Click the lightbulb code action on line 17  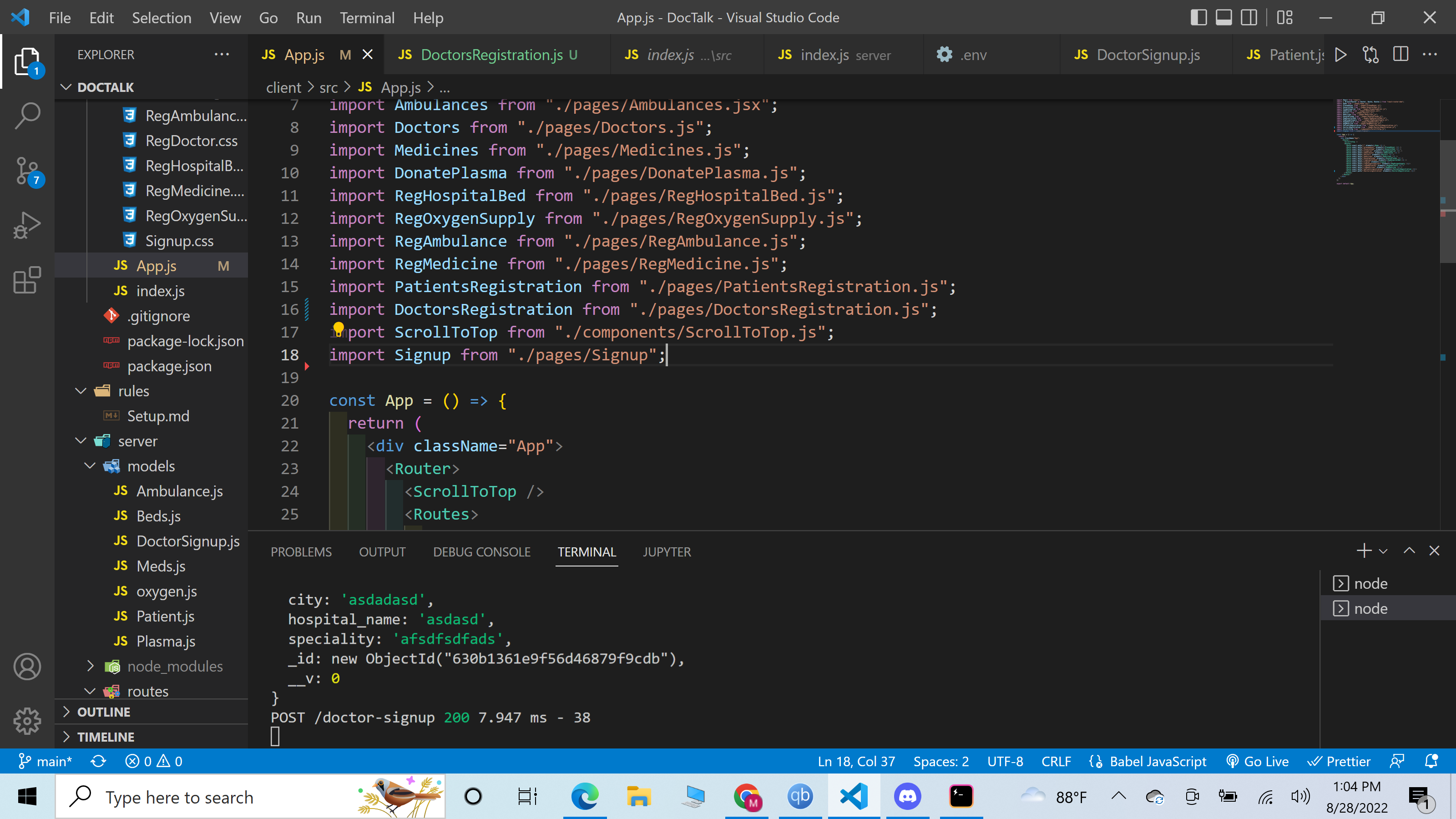tap(339, 329)
